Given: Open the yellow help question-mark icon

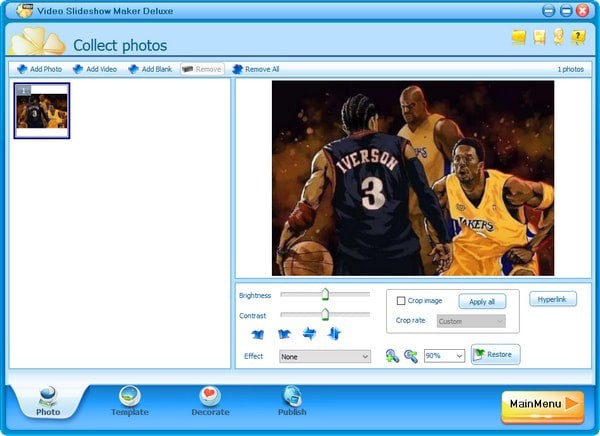Looking at the screenshot, I should pos(578,37).
